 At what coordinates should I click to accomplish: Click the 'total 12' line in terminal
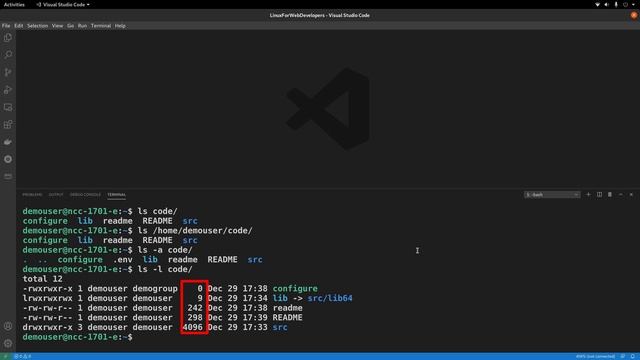(x=42, y=279)
